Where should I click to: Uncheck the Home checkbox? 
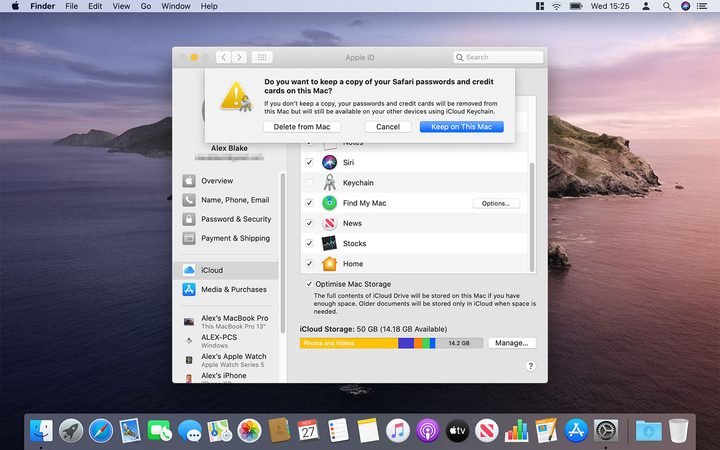coord(309,264)
